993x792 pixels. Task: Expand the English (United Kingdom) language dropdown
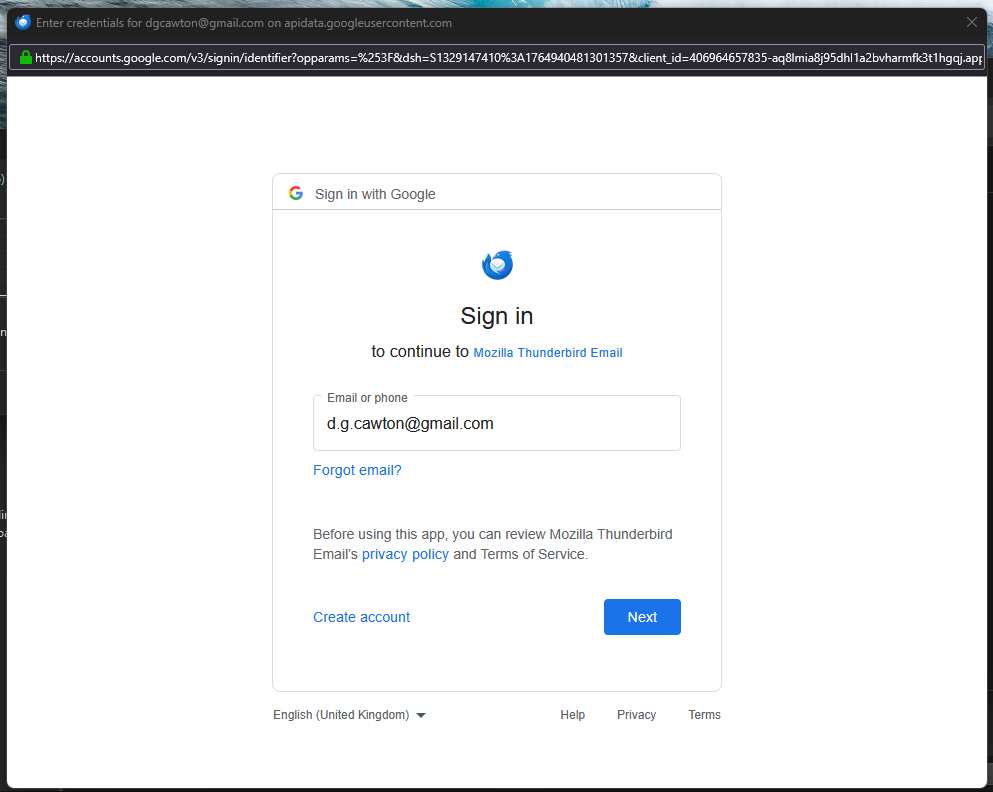pyautogui.click(x=349, y=715)
